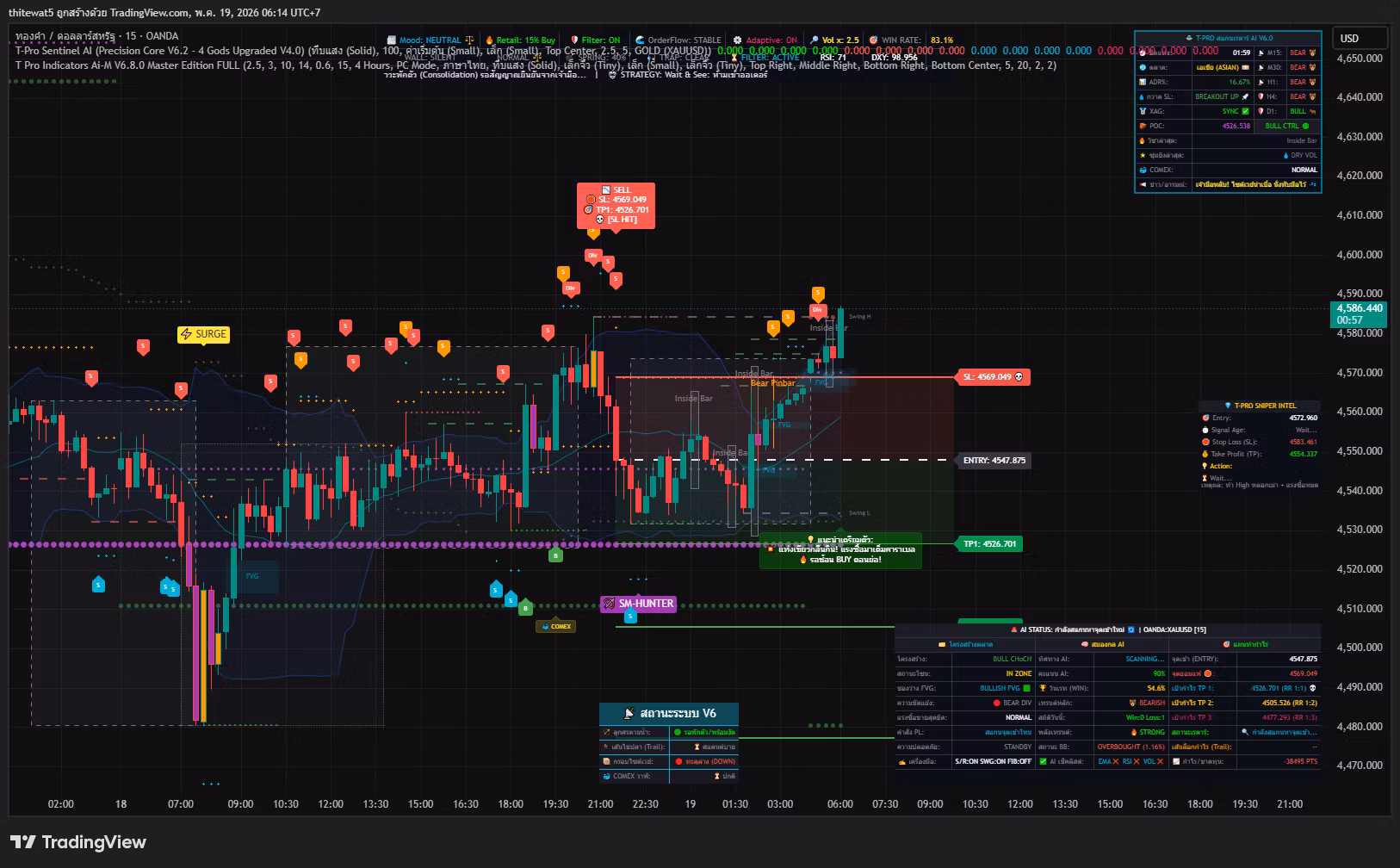This screenshot has height=868, width=1400.
Task: Click the trophy icon beside the WIN rate row
Action: (1043, 688)
